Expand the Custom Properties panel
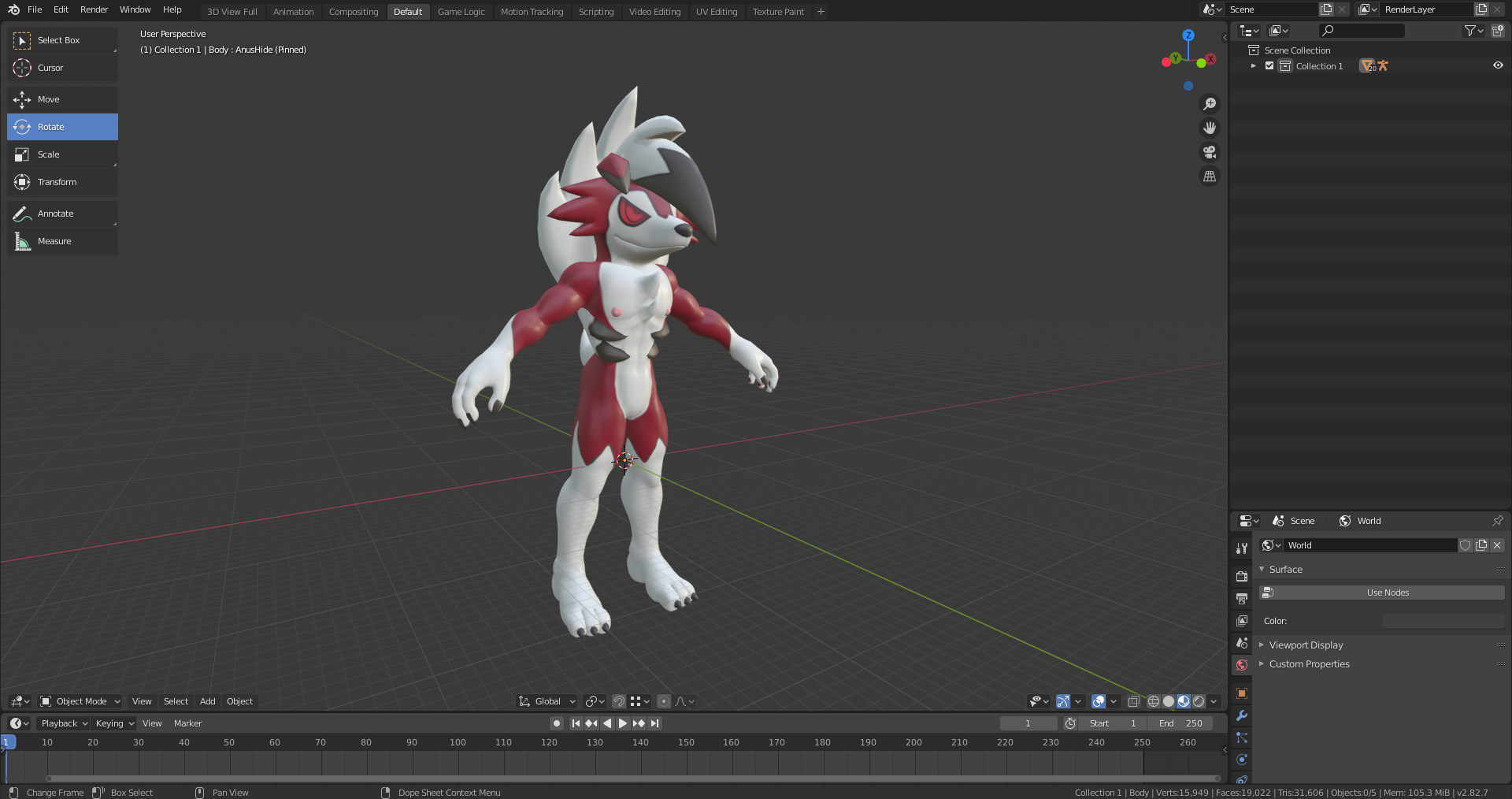This screenshot has width=1512, height=799. click(x=1309, y=664)
